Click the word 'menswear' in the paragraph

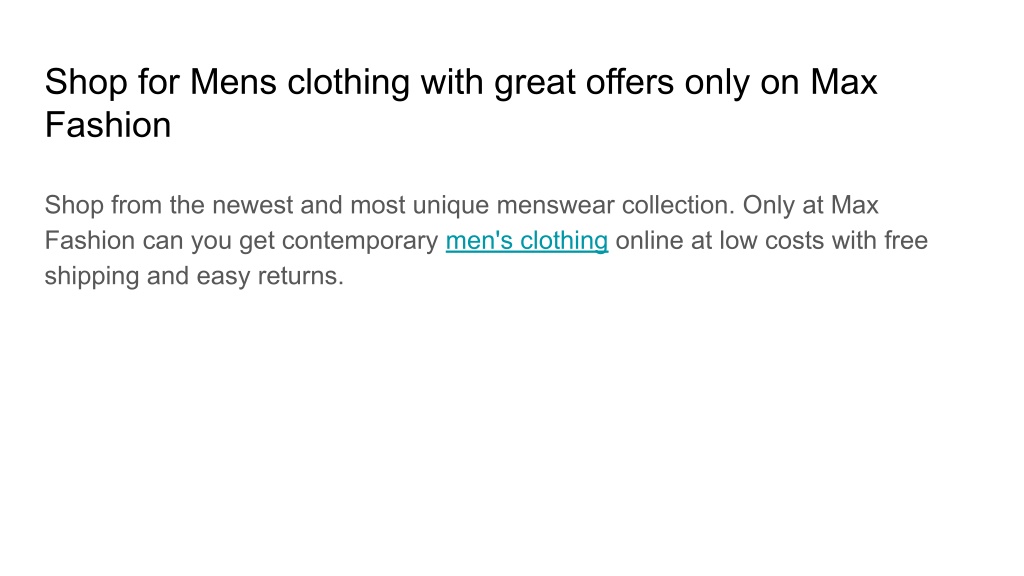click(x=555, y=205)
